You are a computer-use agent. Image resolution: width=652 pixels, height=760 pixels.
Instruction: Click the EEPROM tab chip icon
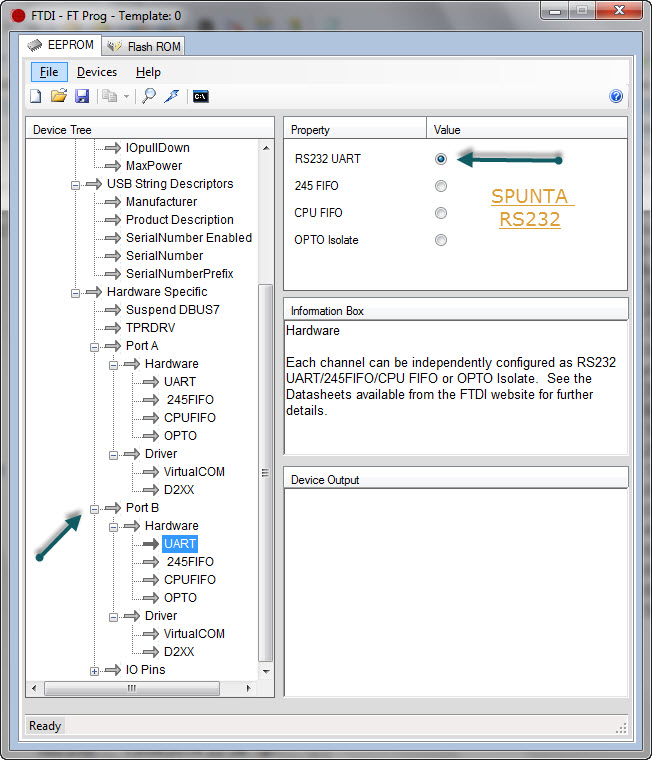(x=35, y=45)
